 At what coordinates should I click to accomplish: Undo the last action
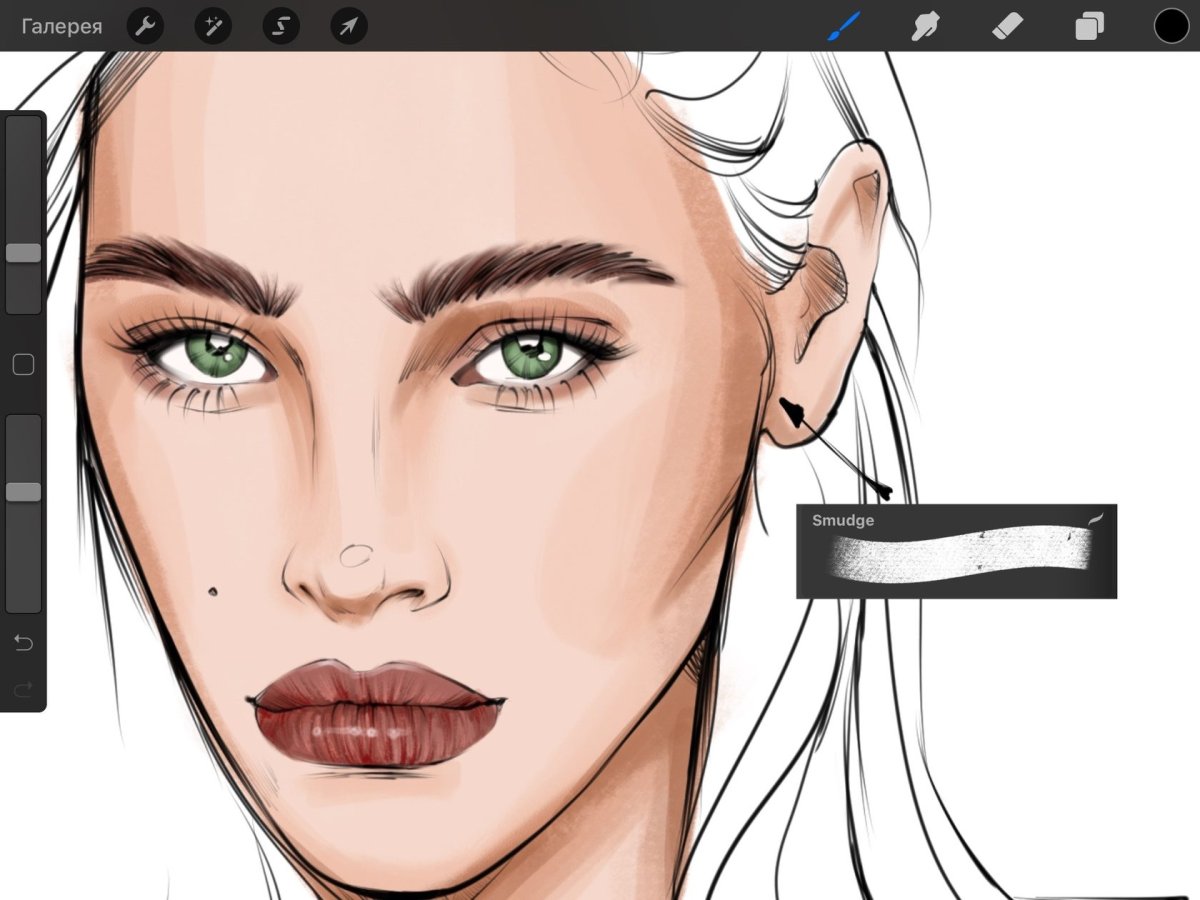pyautogui.click(x=23, y=643)
